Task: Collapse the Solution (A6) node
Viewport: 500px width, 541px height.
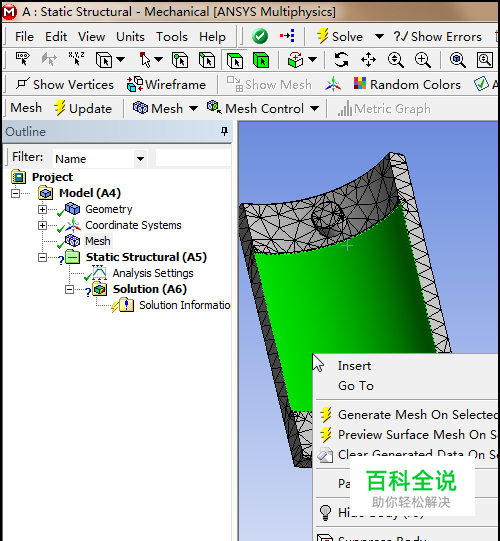Action: 69,289
